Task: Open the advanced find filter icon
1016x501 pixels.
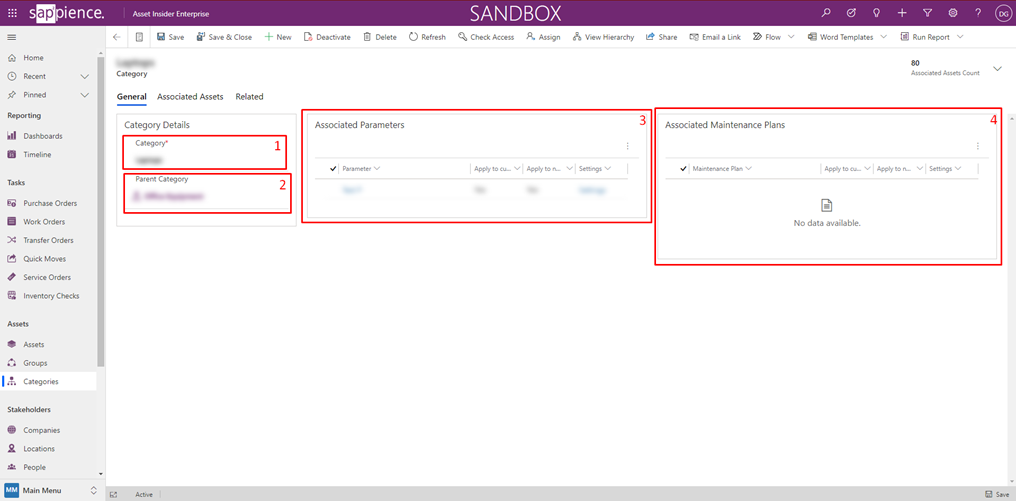Action: click(x=927, y=13)
